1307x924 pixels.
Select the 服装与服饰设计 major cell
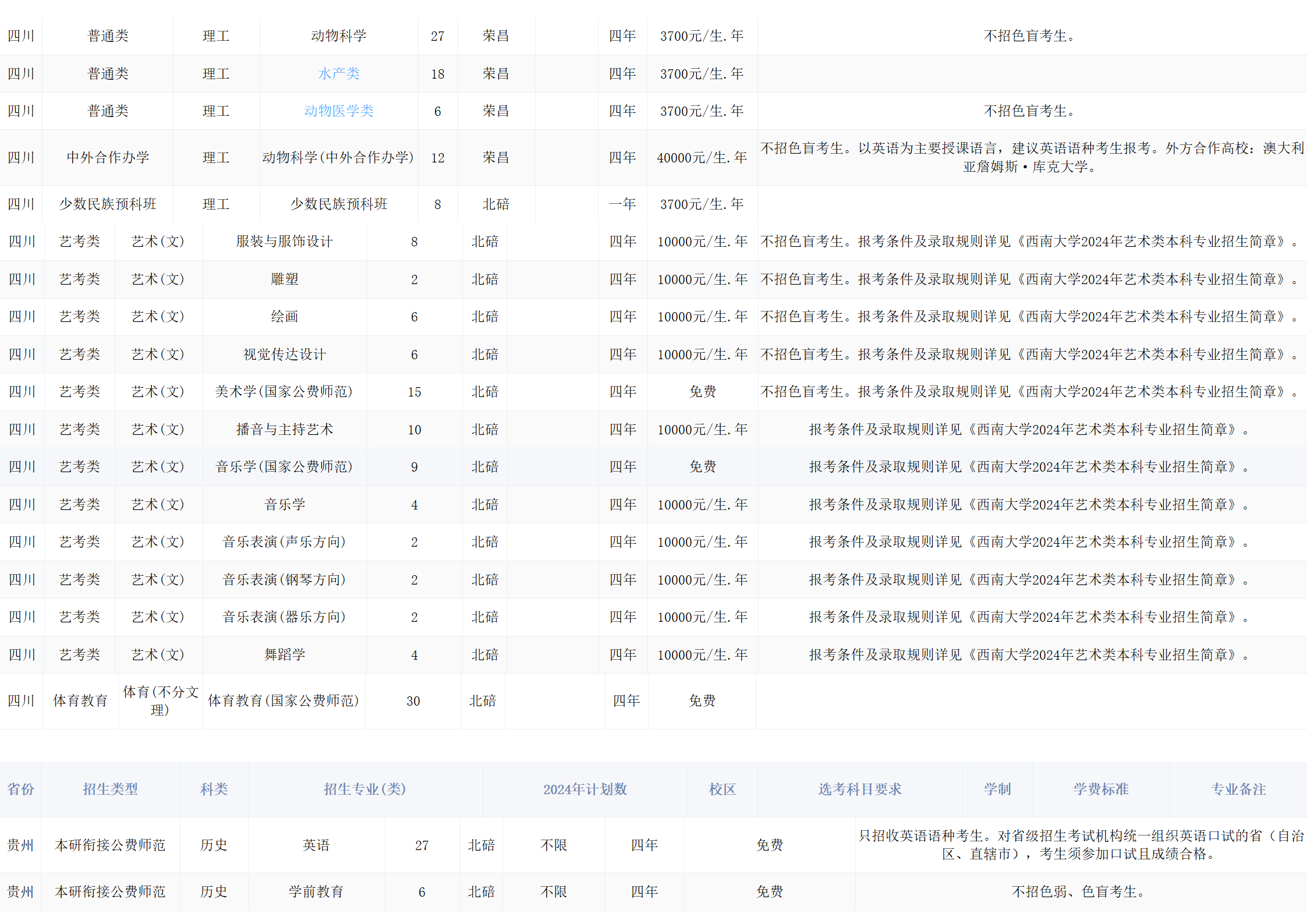click(284, 241)
